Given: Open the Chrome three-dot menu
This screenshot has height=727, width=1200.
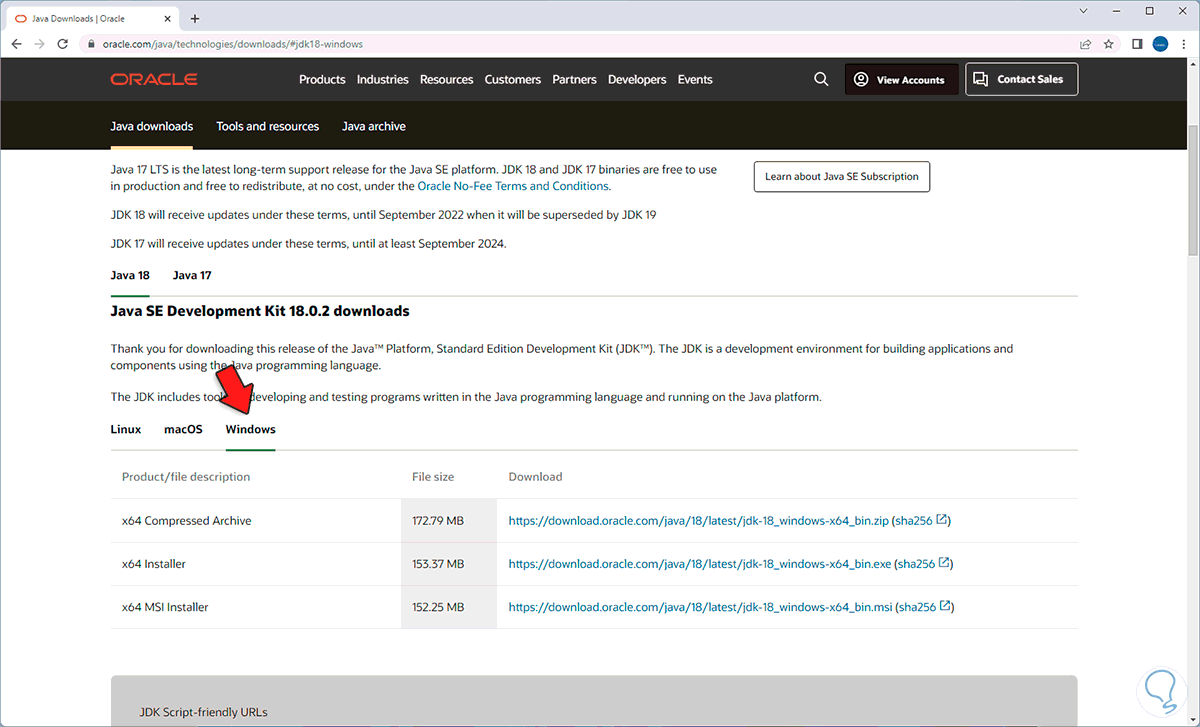Looking at the screenshot, I should point(1184,44).
